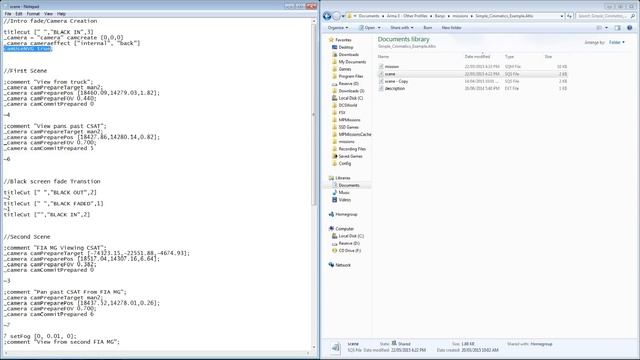This screenshot has height=360, width=640.
Task: Sort by Date modified column header
Action: point(477,57)
